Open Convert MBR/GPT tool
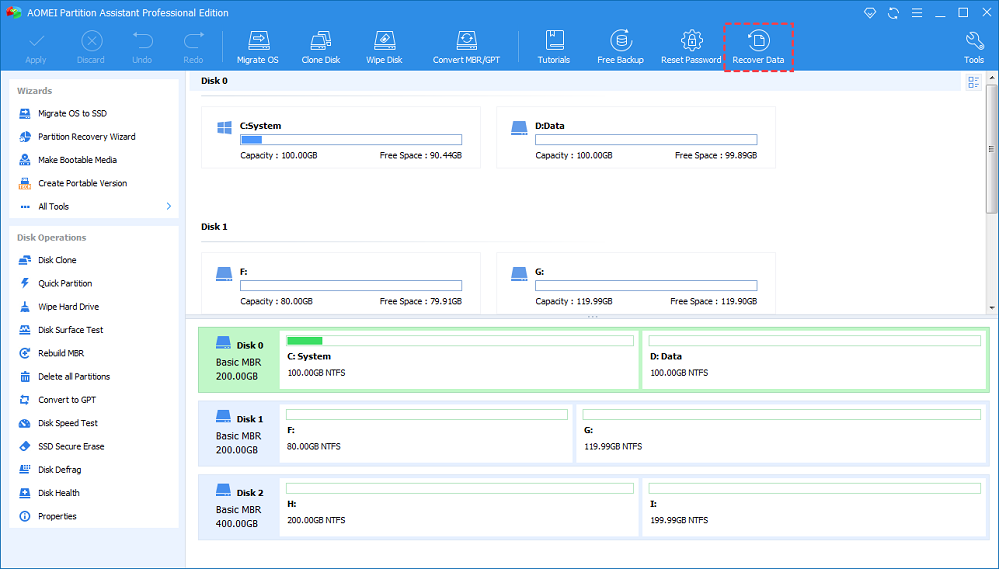 [466, 47]
